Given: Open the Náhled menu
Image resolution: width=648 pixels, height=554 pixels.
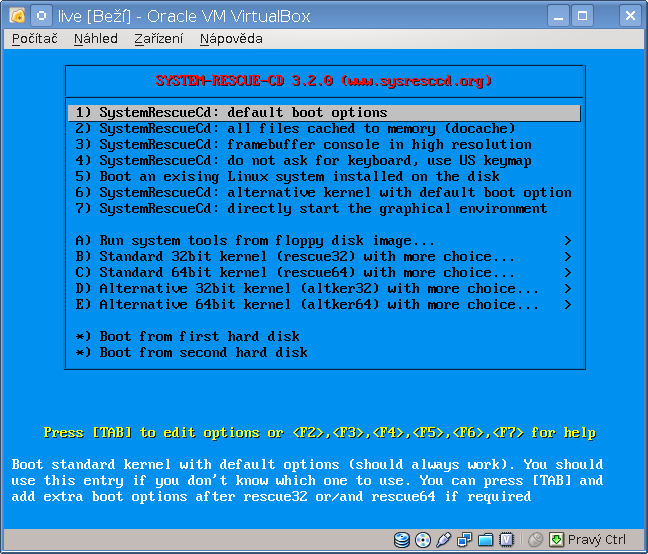Looking at the screenshot, I should click(96, 39).
